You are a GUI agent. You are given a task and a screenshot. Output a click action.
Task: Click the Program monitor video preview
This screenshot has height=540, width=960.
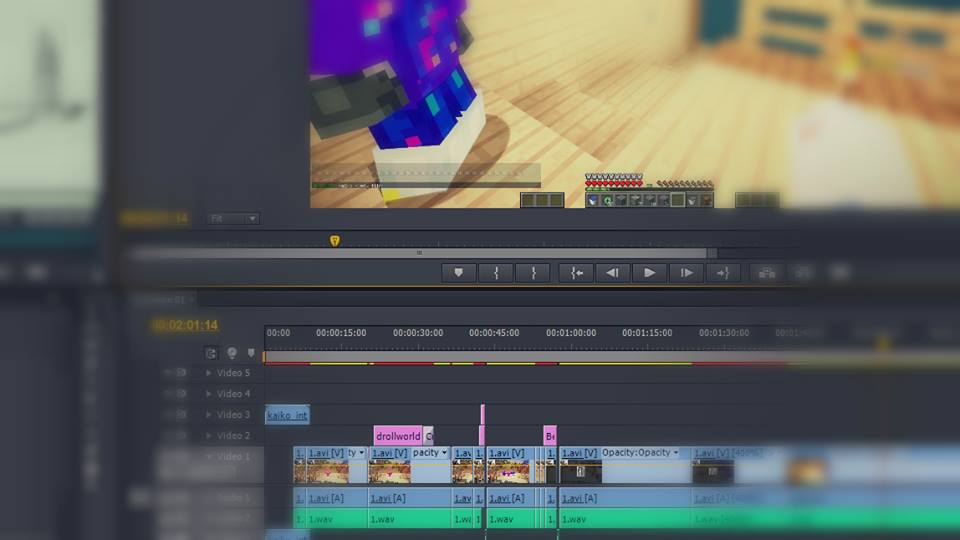(635, 104)
